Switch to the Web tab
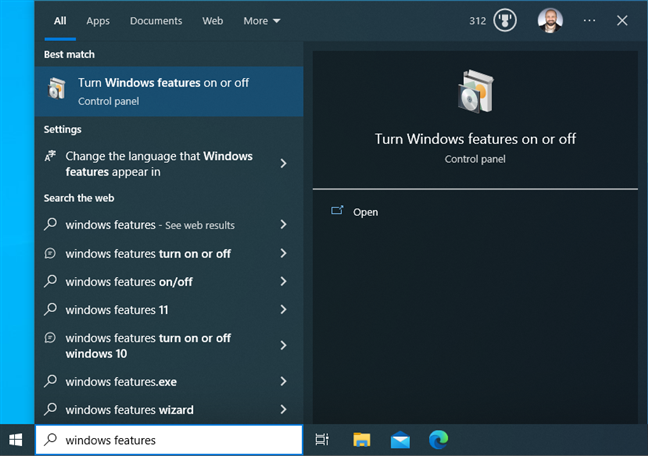The image size is (648, 456). pos(212,21)
